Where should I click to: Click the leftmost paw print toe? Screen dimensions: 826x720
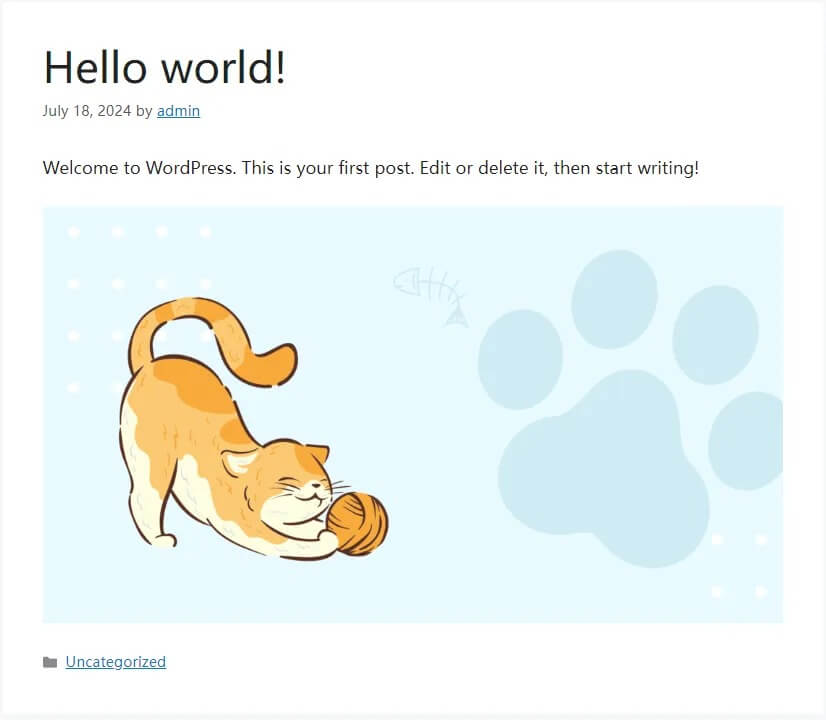[x=520, y=360]
